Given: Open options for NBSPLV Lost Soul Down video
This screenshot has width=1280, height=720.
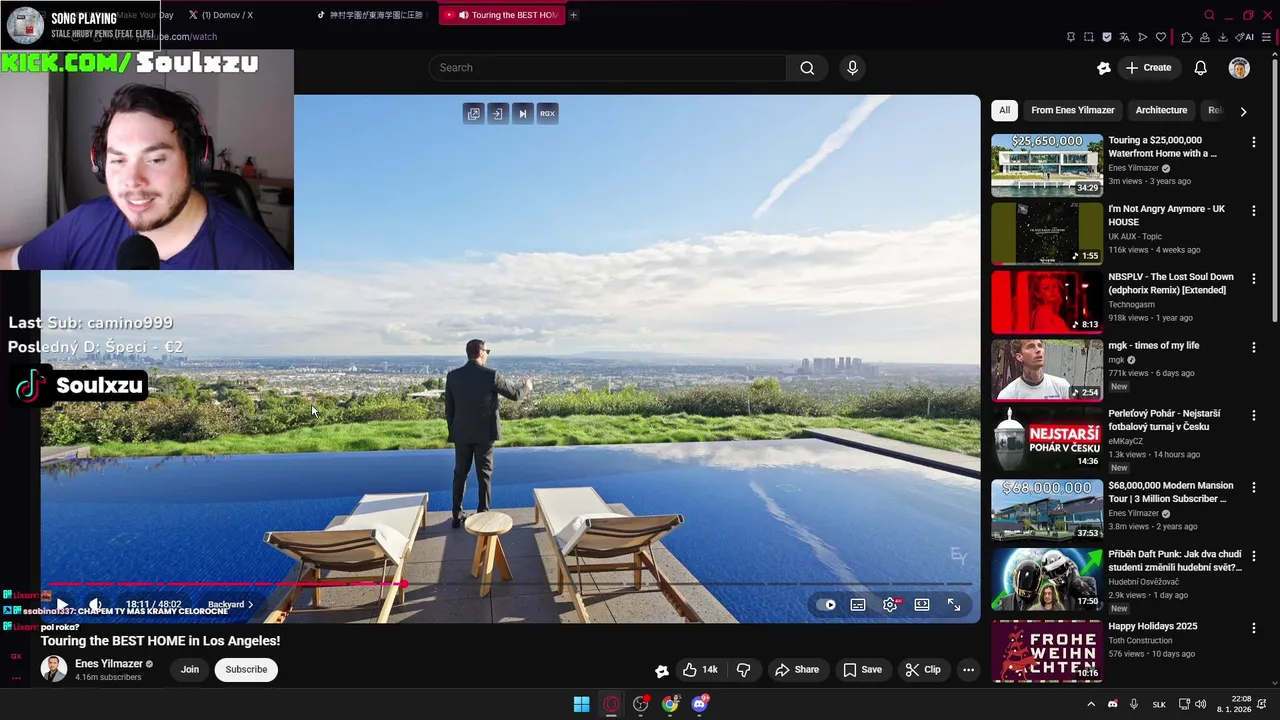Looking at the screenshot, I should [1253, 278].
